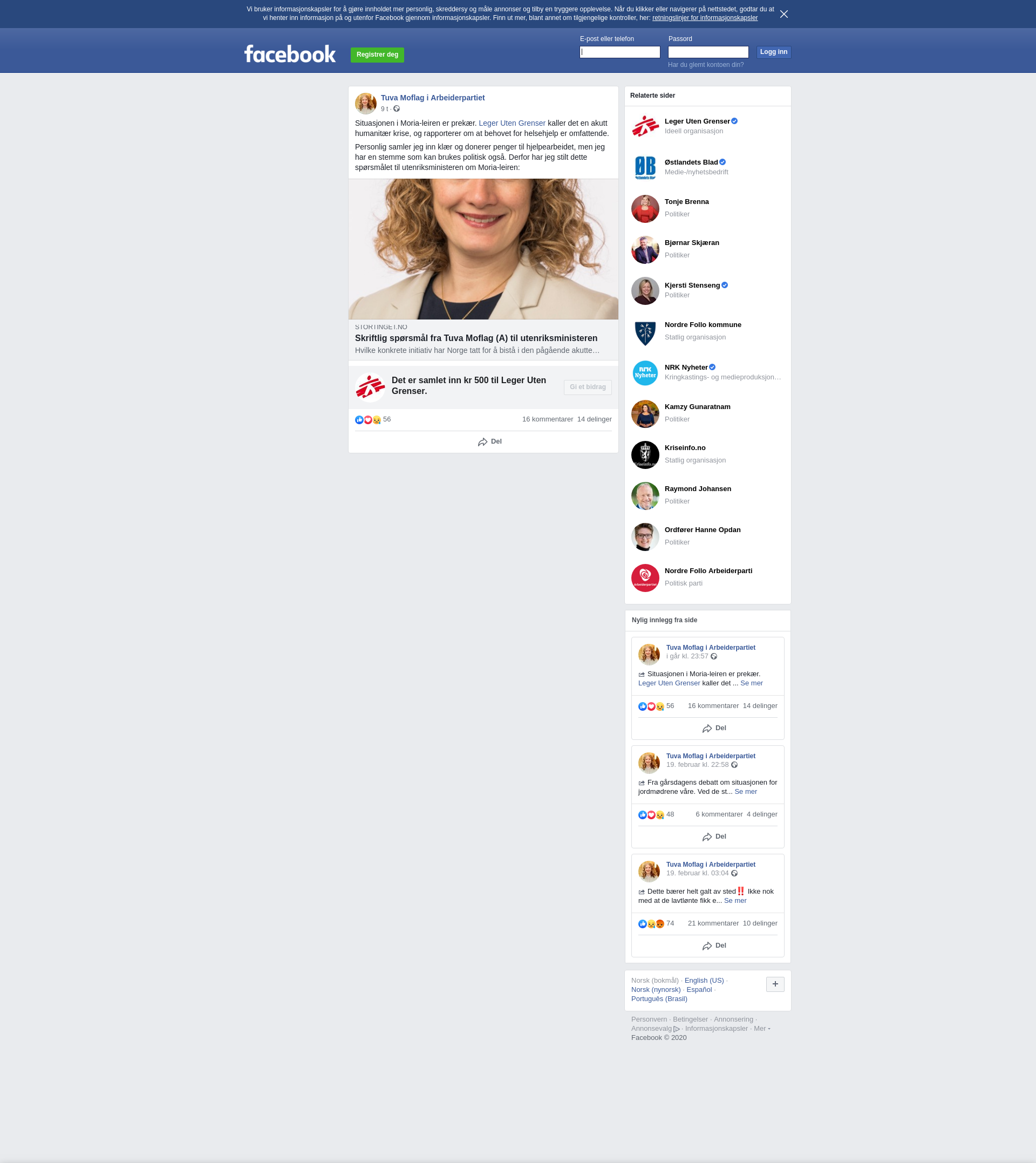Open 'Skriftlig spørsmål fra Tuva Moflag' article title
Image resolution: width=1036 pixels, height=1163 pixels.
[476, 338]
